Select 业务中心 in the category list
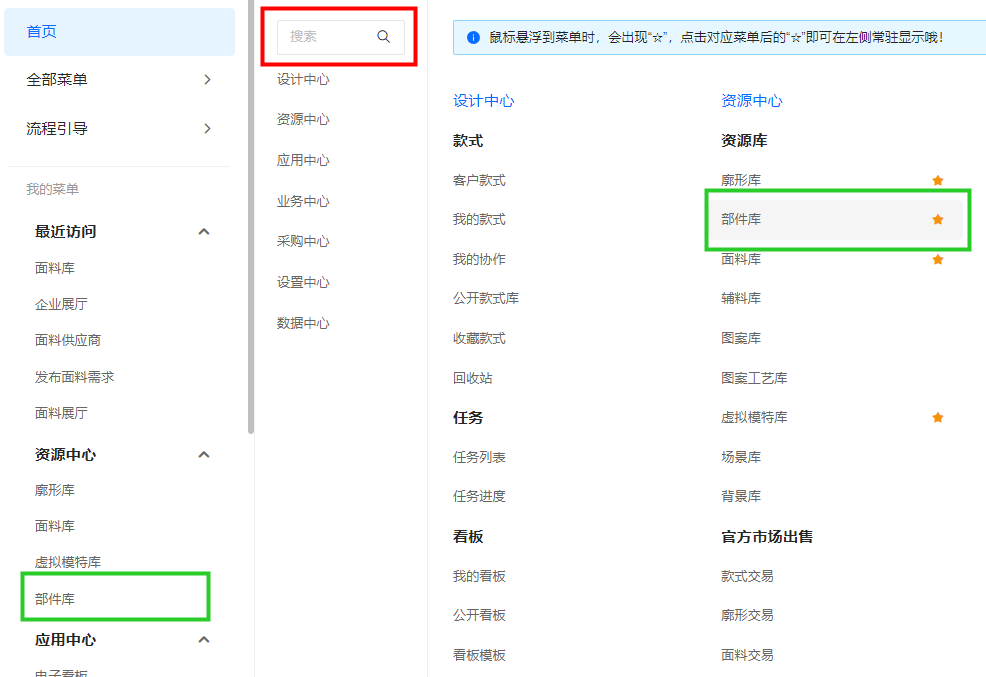 (303, 202)
